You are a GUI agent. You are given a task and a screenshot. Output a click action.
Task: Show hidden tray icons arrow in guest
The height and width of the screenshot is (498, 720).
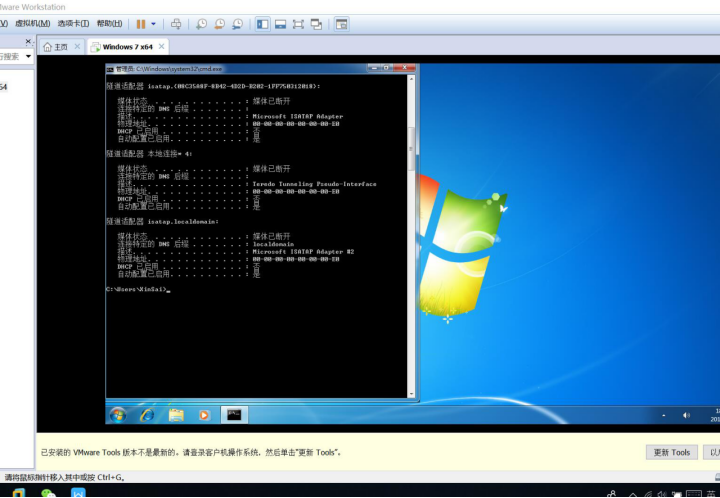[x=664, y=415]
